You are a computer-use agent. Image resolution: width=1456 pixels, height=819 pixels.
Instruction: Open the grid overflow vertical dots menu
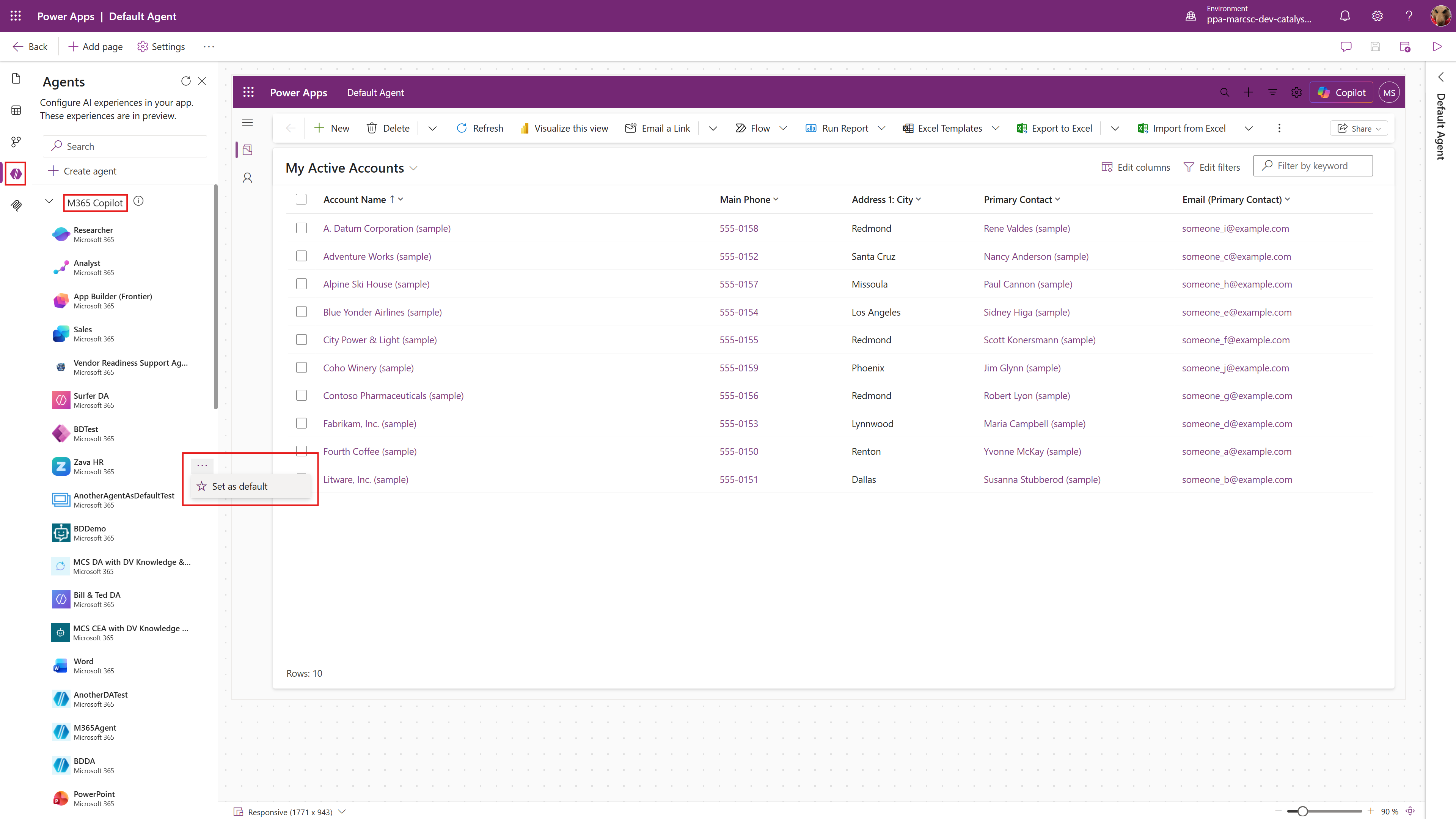click(x=1279, y=128)
